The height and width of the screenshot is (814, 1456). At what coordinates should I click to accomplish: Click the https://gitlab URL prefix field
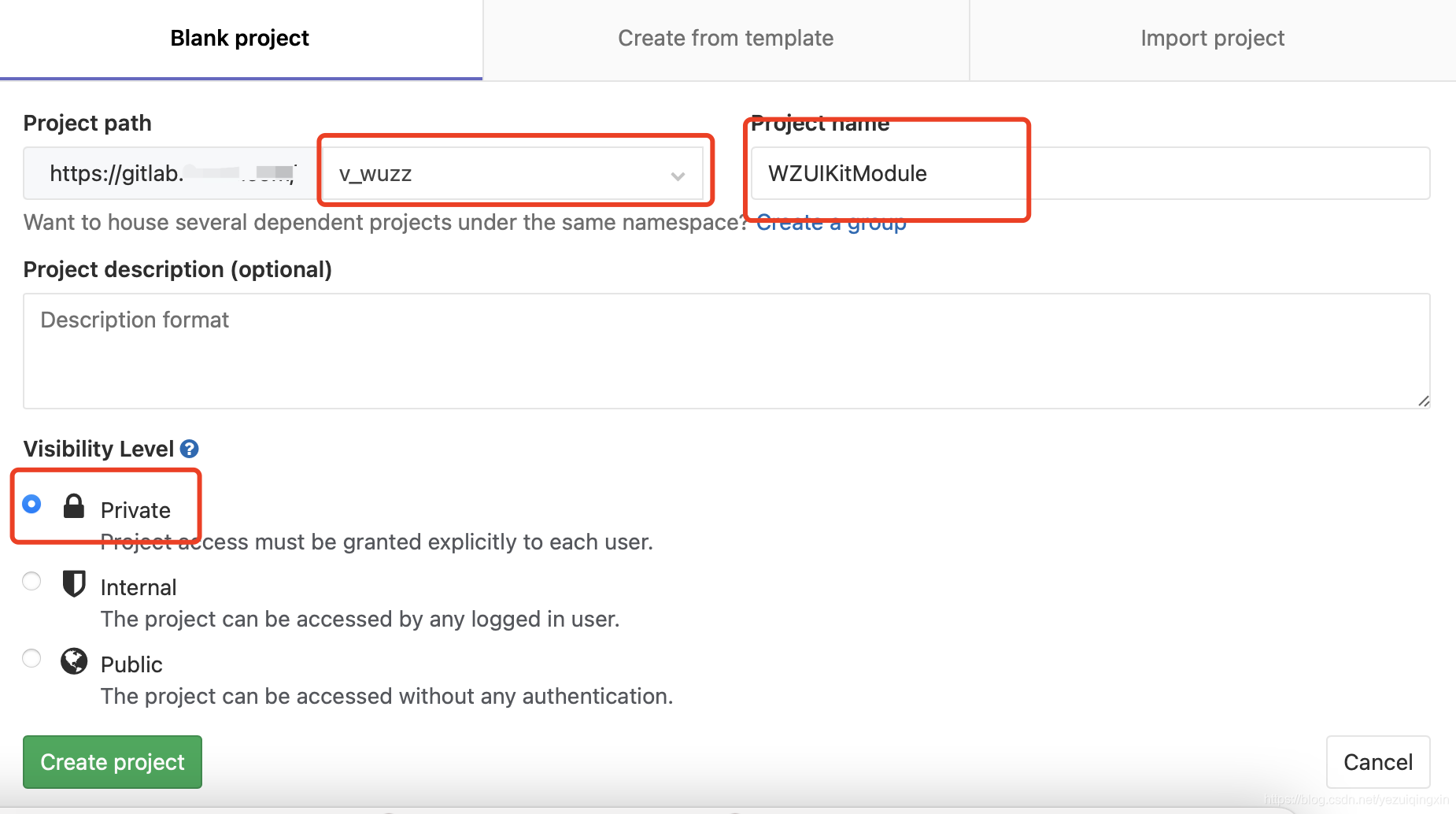[x=172, y=173]
